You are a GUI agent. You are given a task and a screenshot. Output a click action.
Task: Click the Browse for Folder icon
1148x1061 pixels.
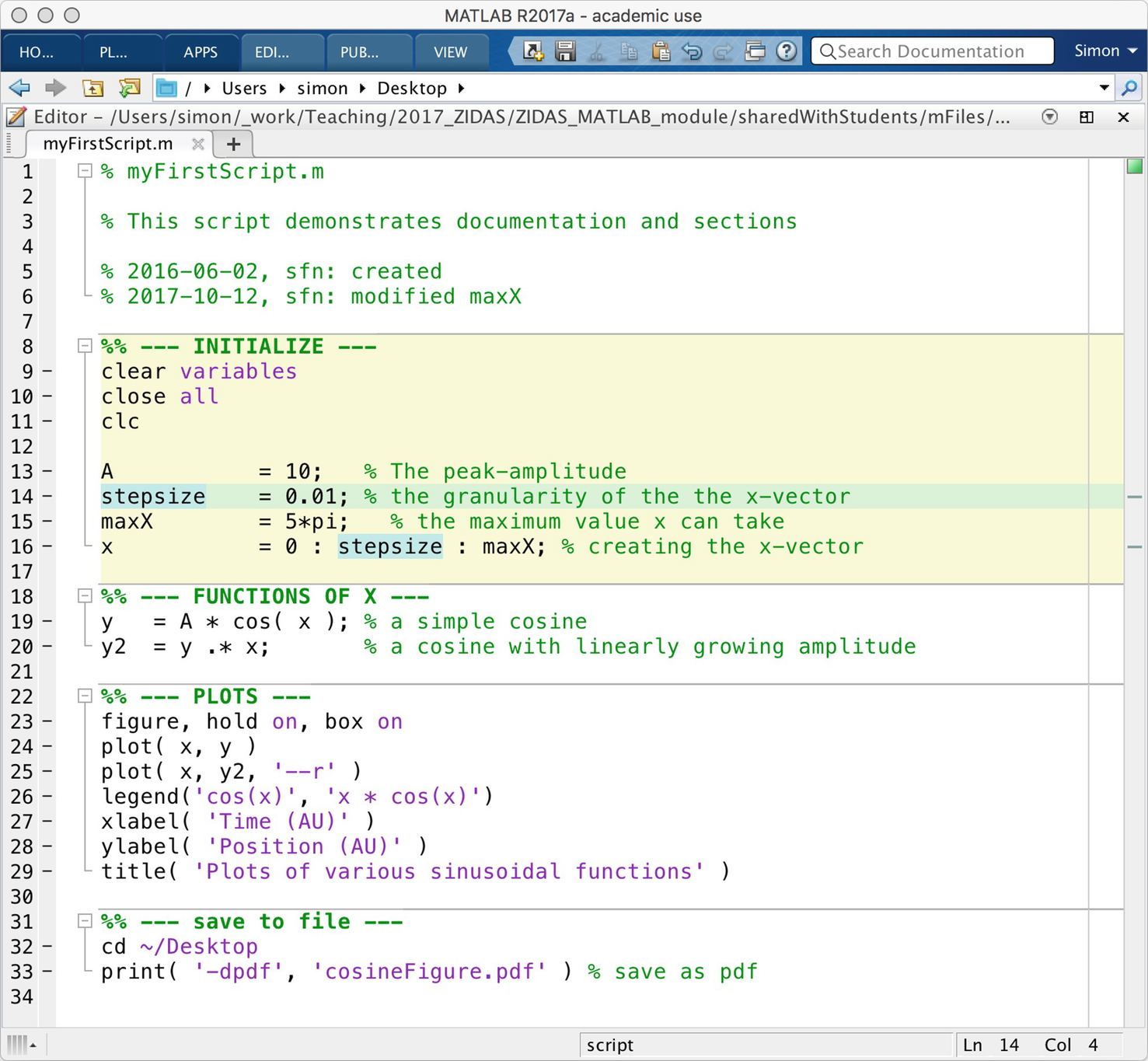click(x=129, y=88)
